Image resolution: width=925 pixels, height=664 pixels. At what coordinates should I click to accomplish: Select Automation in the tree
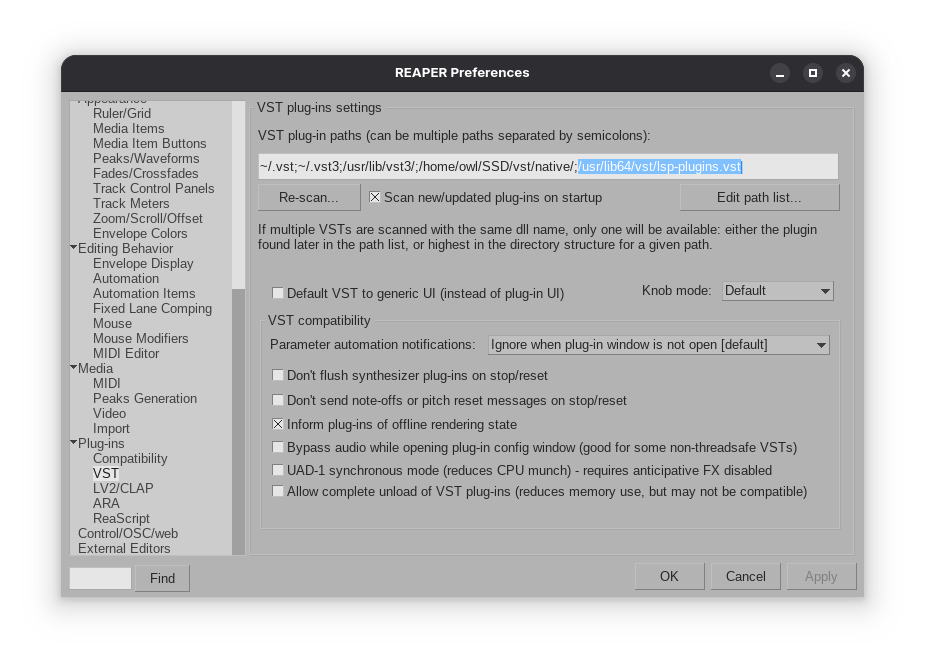pyautogui.click(x=126, y=278)
